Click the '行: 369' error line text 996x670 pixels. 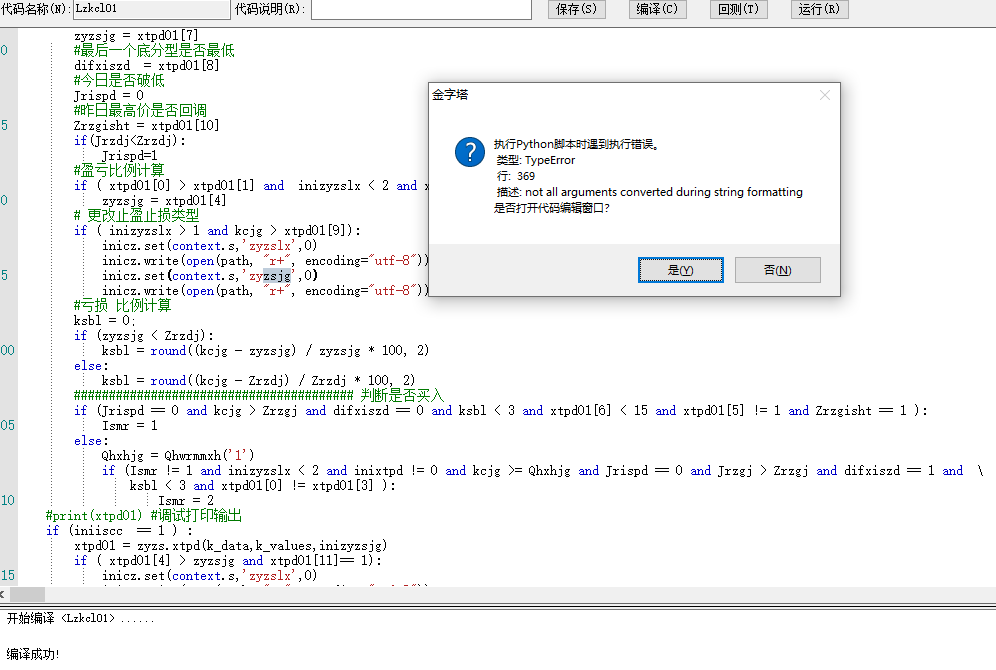[515, 176]
